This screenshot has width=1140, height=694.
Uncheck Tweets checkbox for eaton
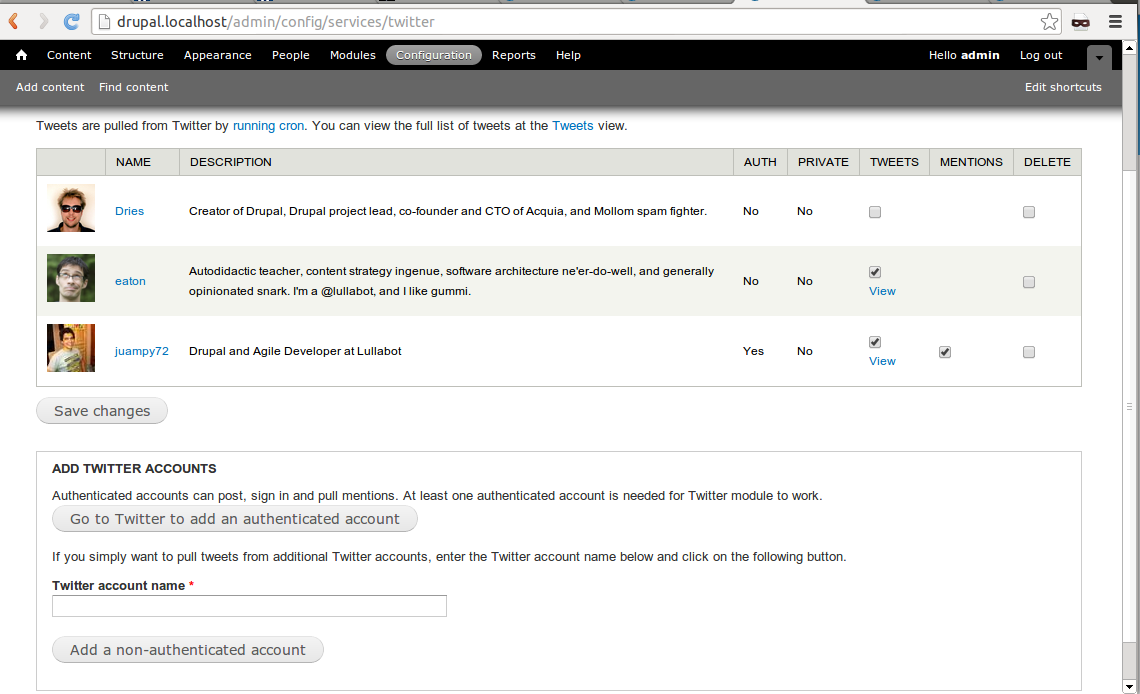[x=875, y=272]
